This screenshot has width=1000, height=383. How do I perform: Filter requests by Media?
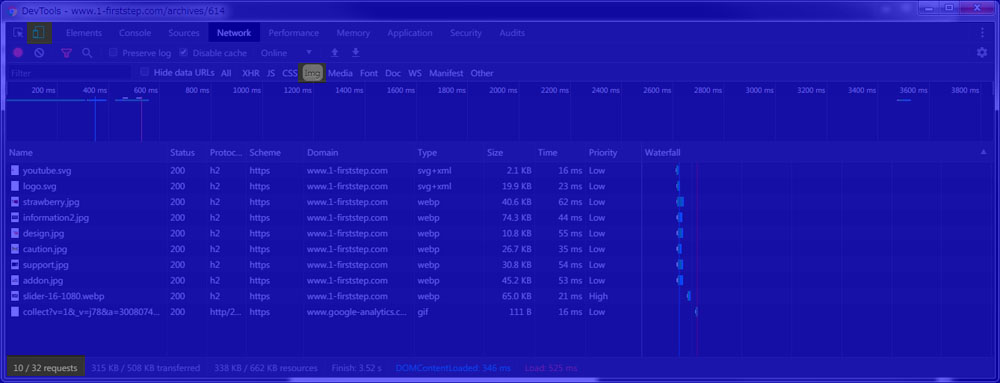tap(340, 73)
